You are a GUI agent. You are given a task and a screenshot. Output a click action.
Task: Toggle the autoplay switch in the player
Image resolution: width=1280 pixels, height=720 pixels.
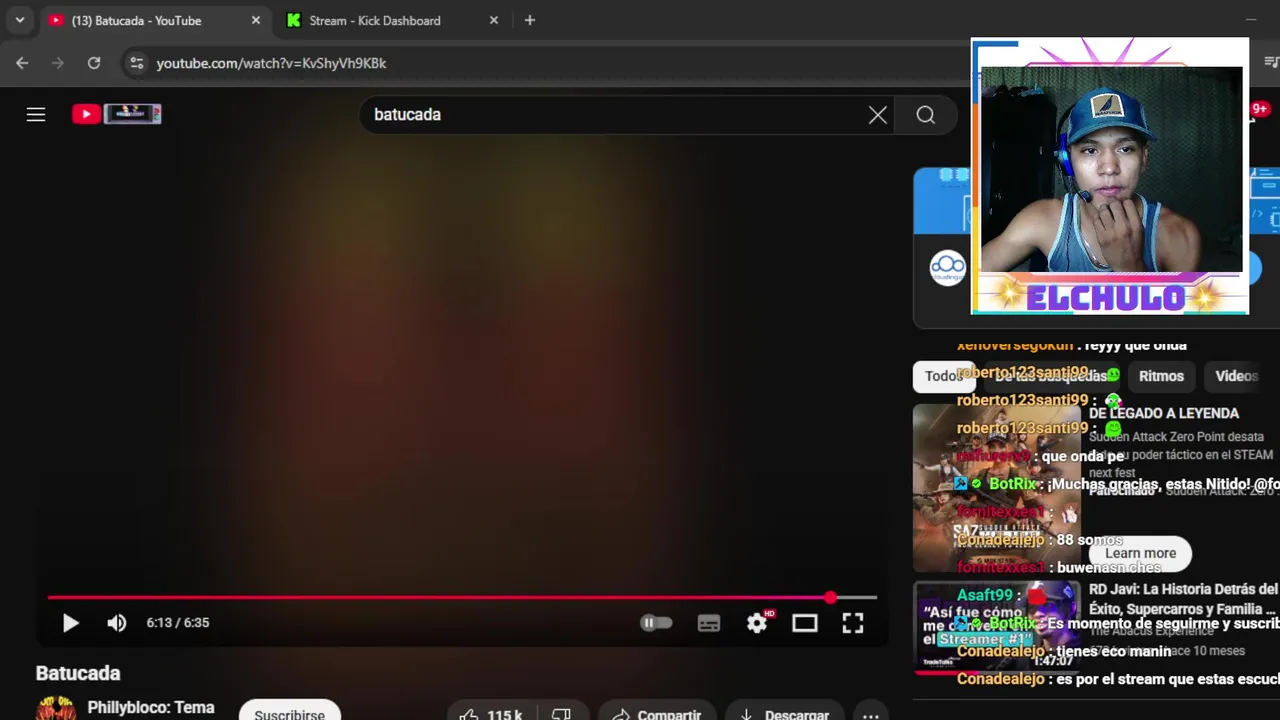click(x=656, y=623)
